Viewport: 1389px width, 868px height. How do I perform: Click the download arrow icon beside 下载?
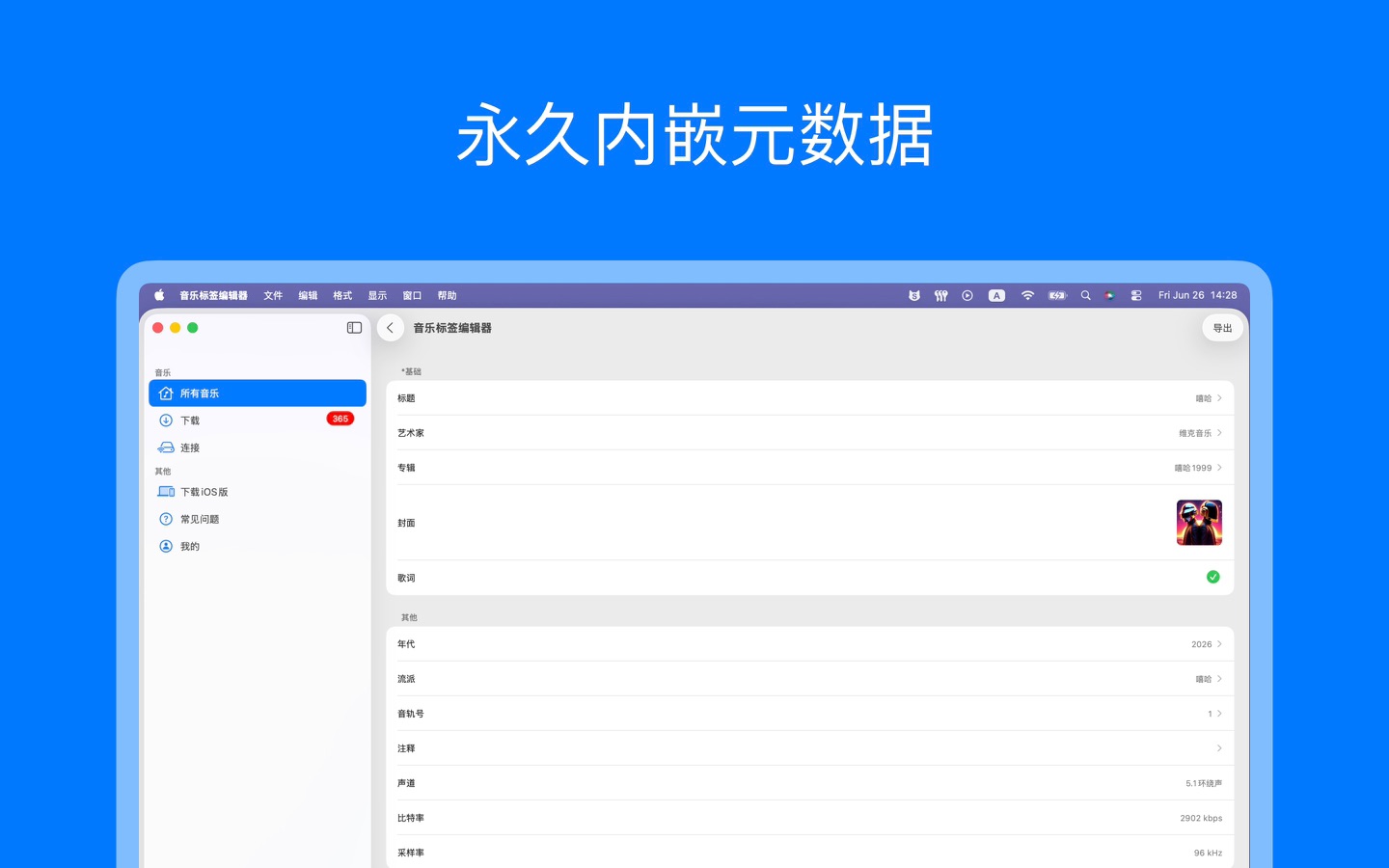(x=166, y=420)
